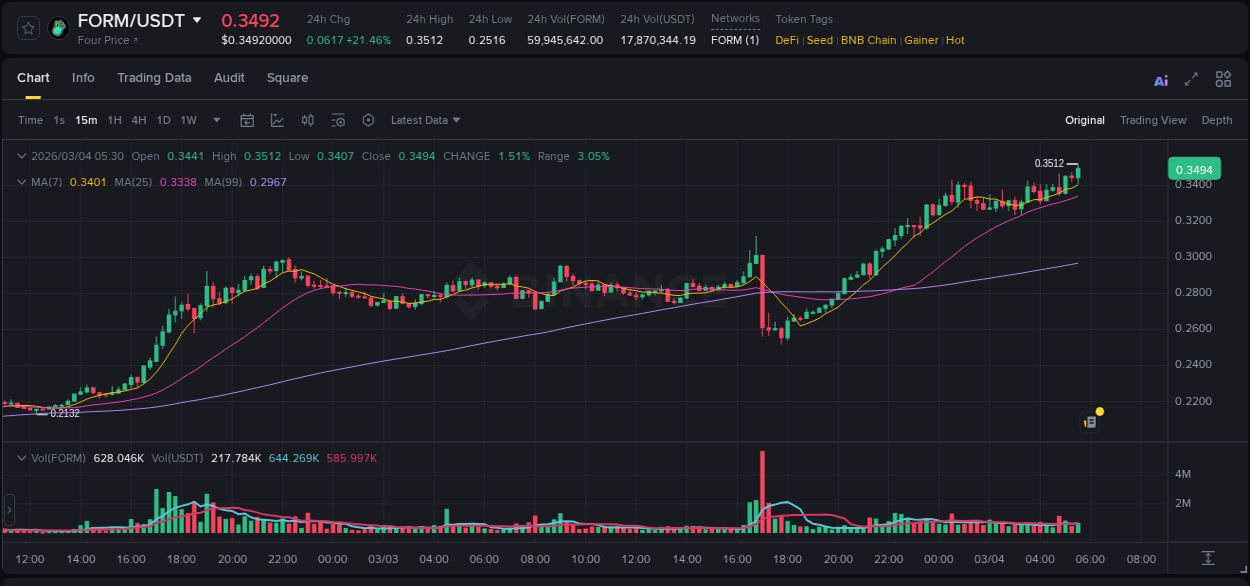Open the indicator settings icon

(338, 120)
